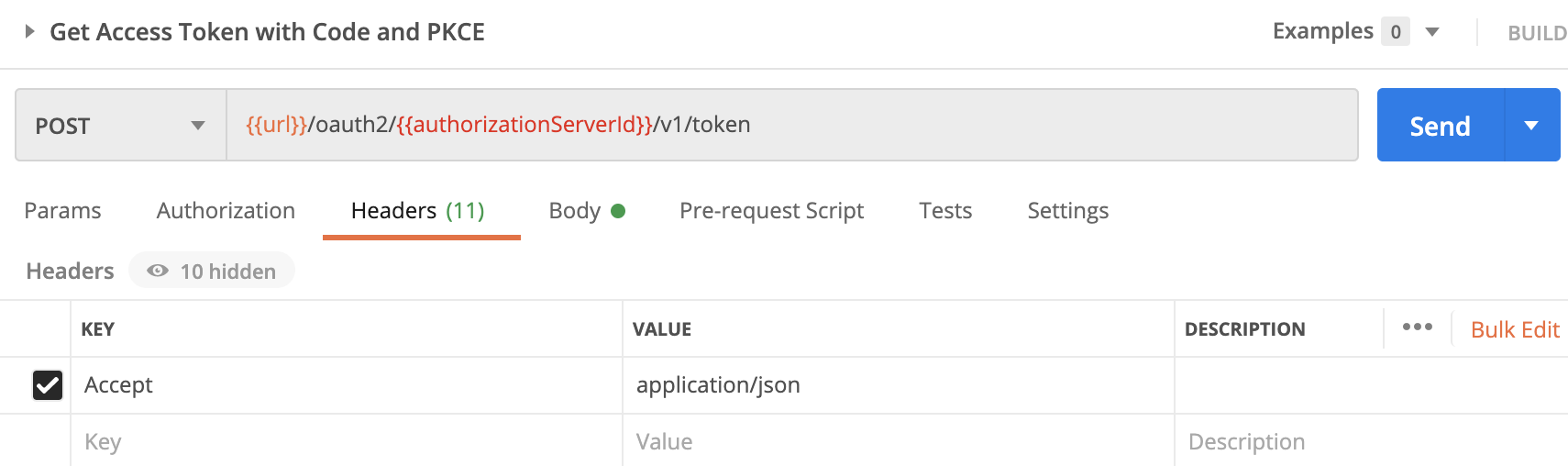Click the empty Description field in the new row
The image size is (1568, 466).
click(1372, 441)
